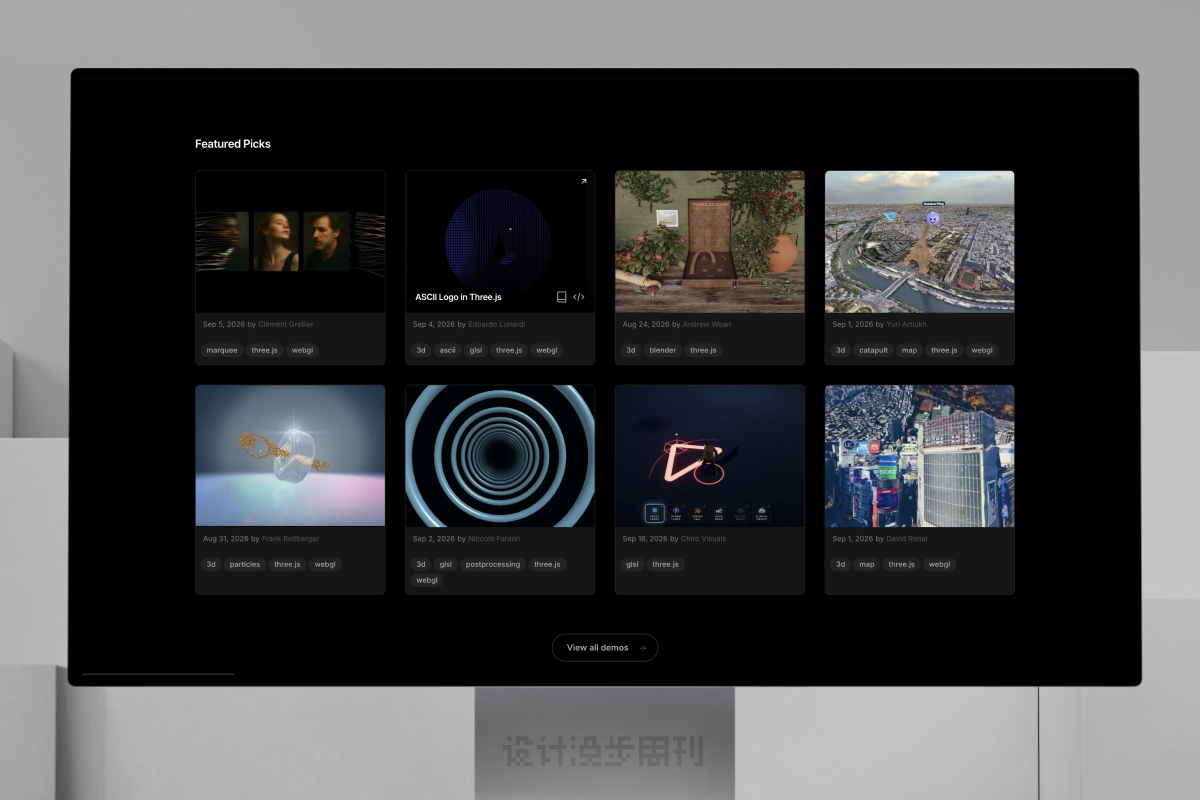Screen dimensions: 1200x800
Task: Select 3d tag on David Ronai's card
Action: 841,564
